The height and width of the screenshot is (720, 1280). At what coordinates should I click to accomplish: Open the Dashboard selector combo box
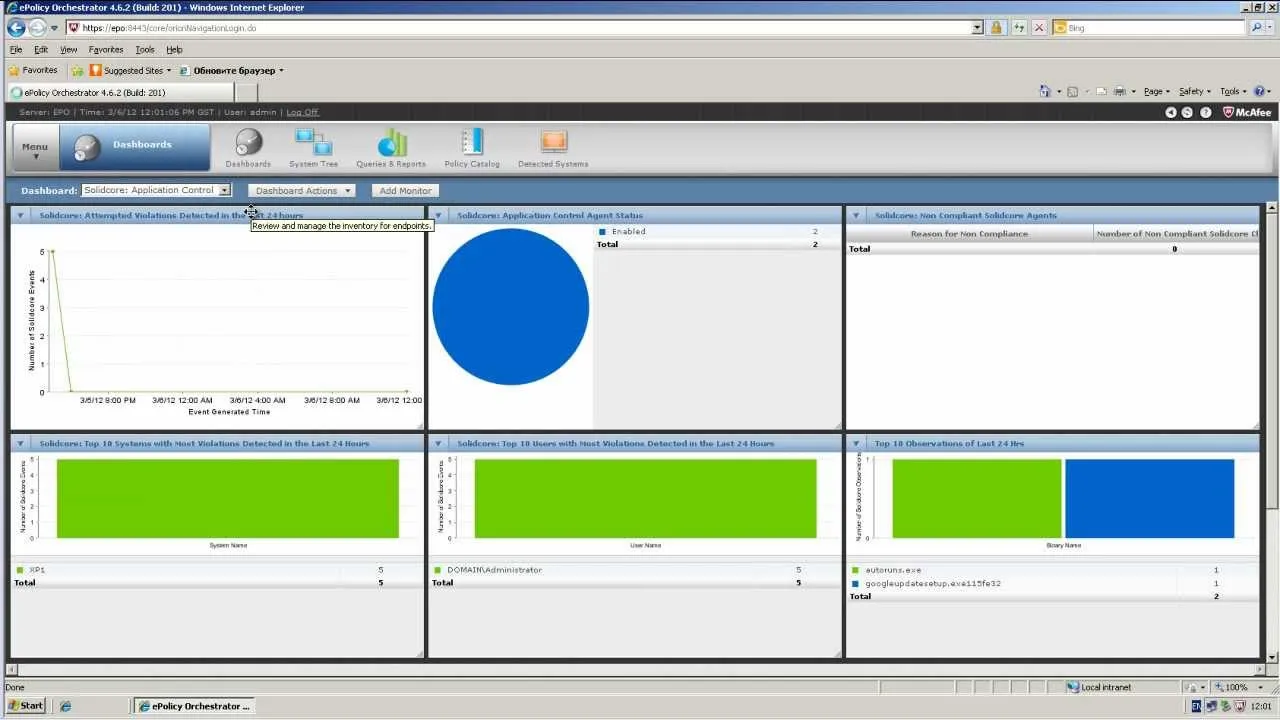pos(156,190)
